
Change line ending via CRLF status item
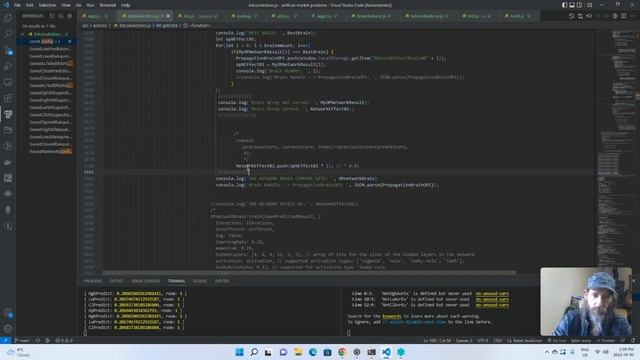tap(498, 340)
